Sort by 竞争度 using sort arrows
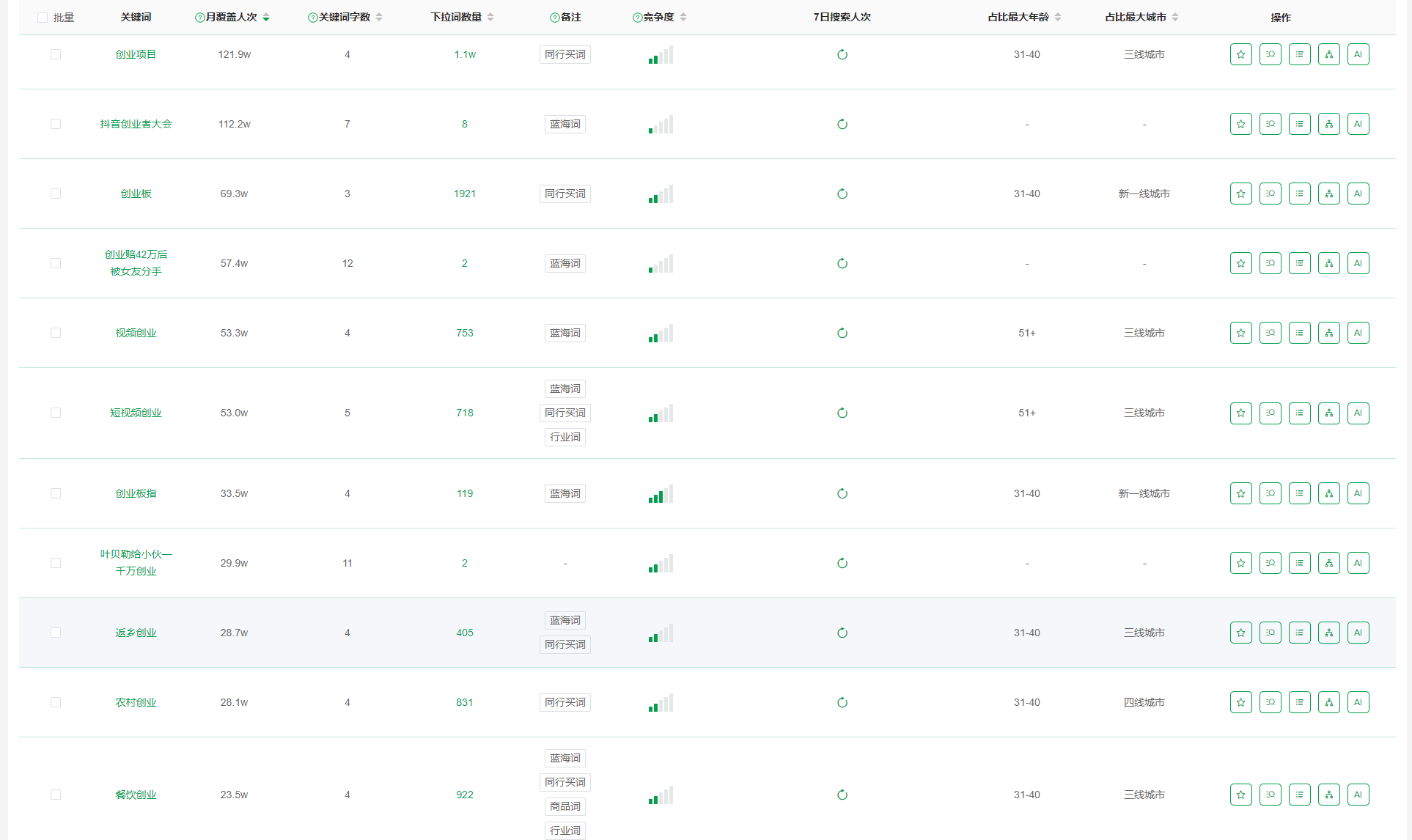This screenshot has width=1412, height=840. (x=683, y=18)
